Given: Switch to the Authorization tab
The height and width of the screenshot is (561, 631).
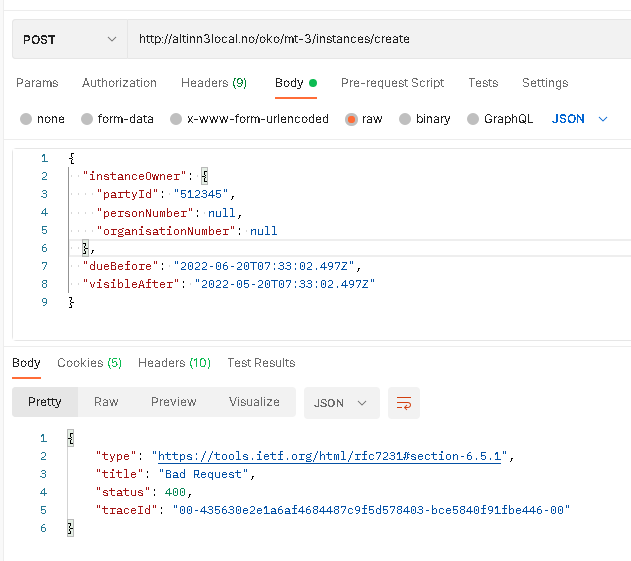Looking at the screenshot, I should click(119, 83).
